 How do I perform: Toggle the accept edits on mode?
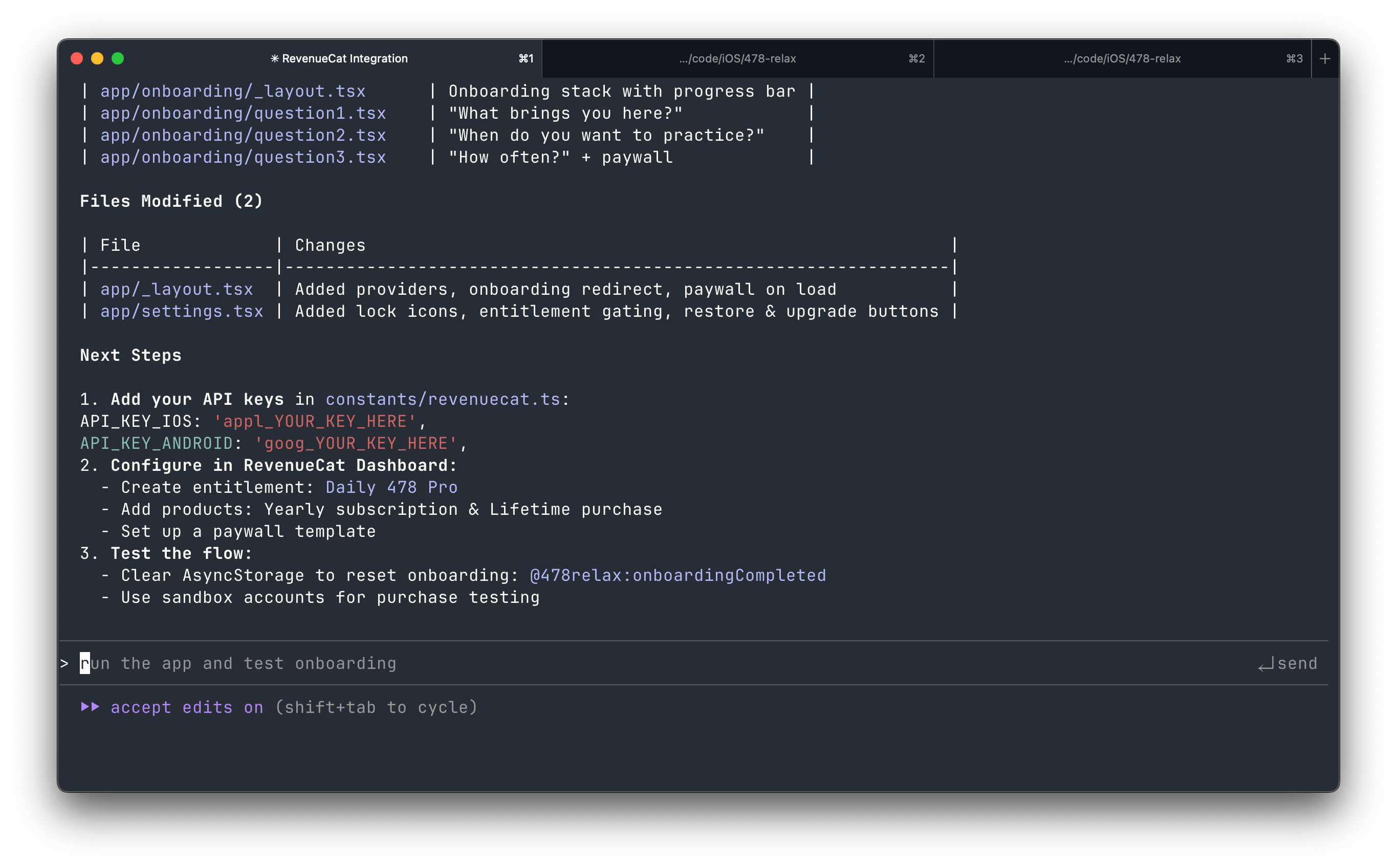click(187, 707)
